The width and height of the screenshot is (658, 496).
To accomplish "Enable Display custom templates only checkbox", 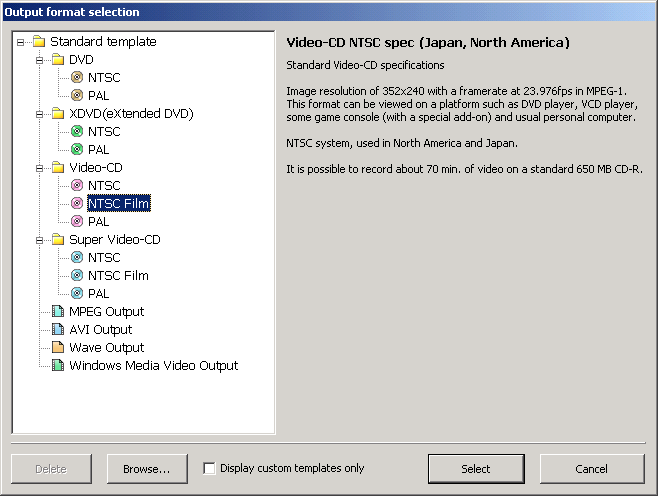I will tap(210, 468).
